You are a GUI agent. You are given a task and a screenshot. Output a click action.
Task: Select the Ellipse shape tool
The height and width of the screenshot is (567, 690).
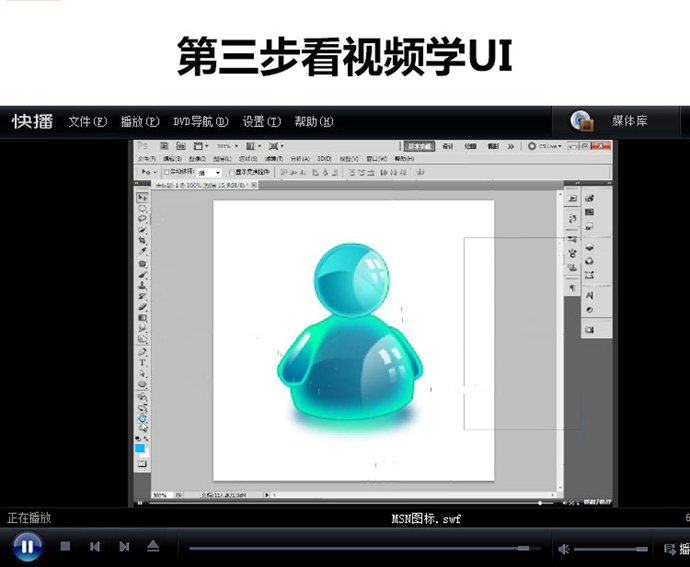pyautogui.click(x=142, y=384)
